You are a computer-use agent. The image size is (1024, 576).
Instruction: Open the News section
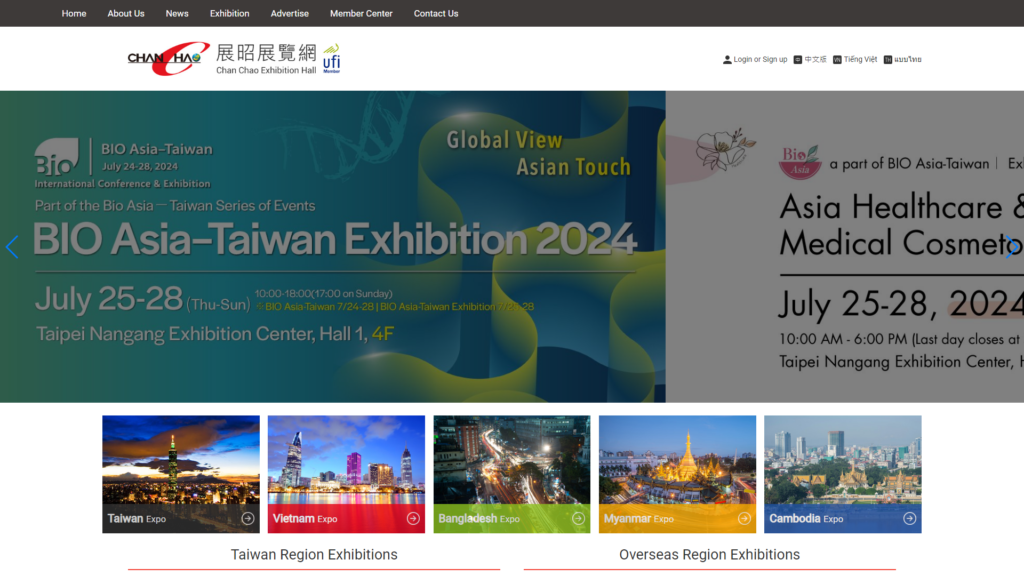pos(177,13)
